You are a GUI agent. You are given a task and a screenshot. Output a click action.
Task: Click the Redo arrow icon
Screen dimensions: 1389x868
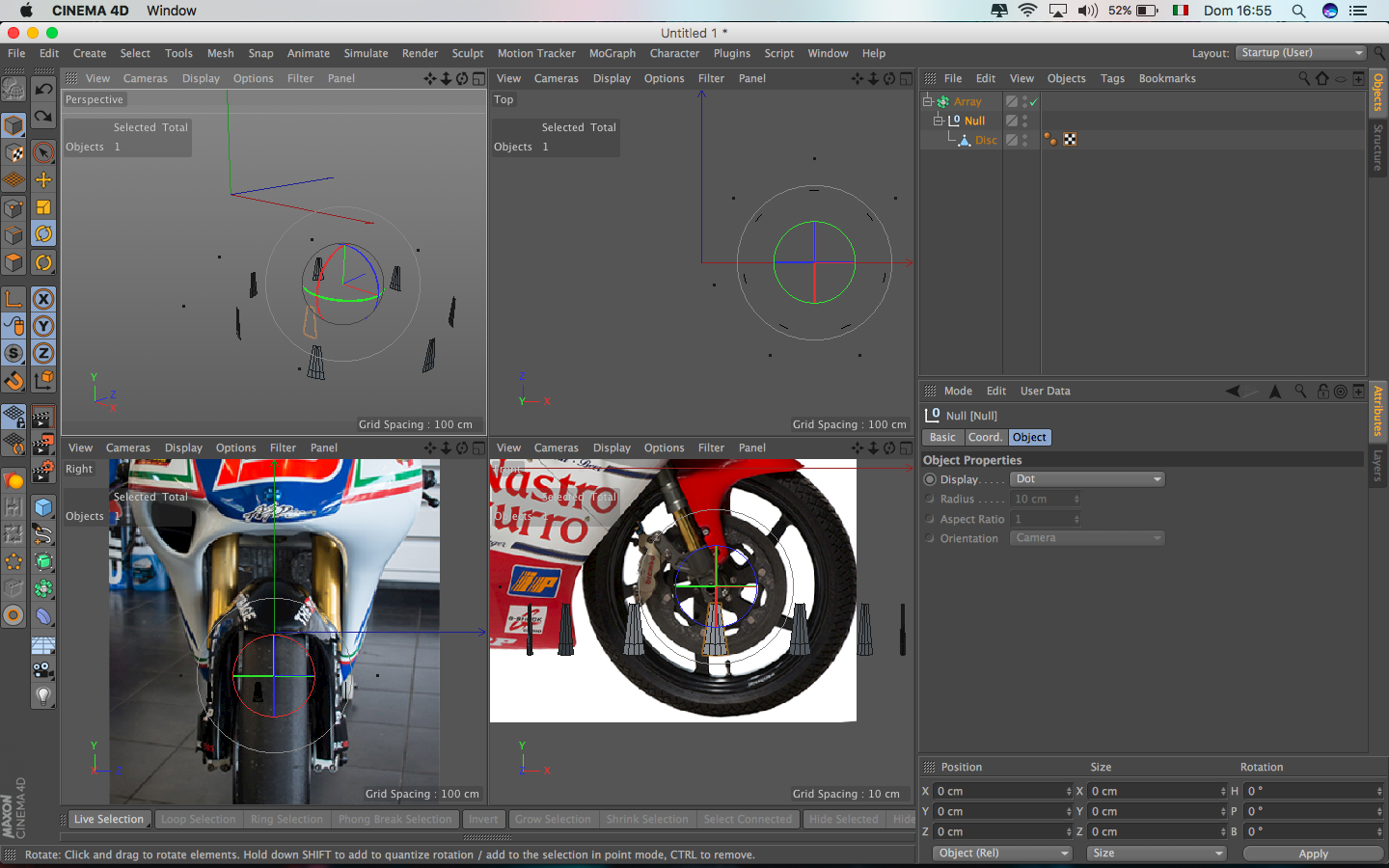[x=43, y=117]
